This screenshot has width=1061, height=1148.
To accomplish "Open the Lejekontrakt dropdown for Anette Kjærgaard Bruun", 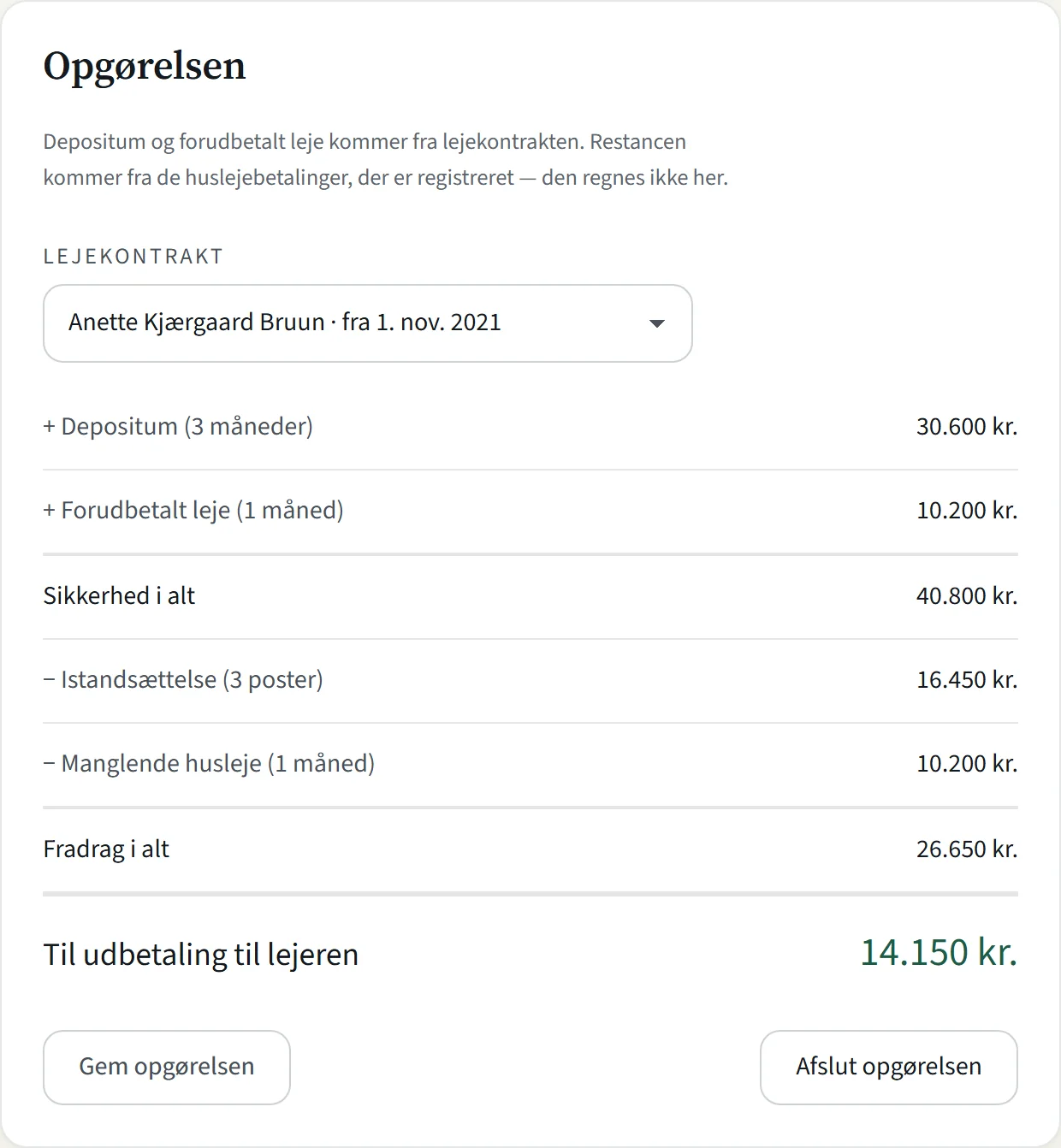I will pos(367,323).
